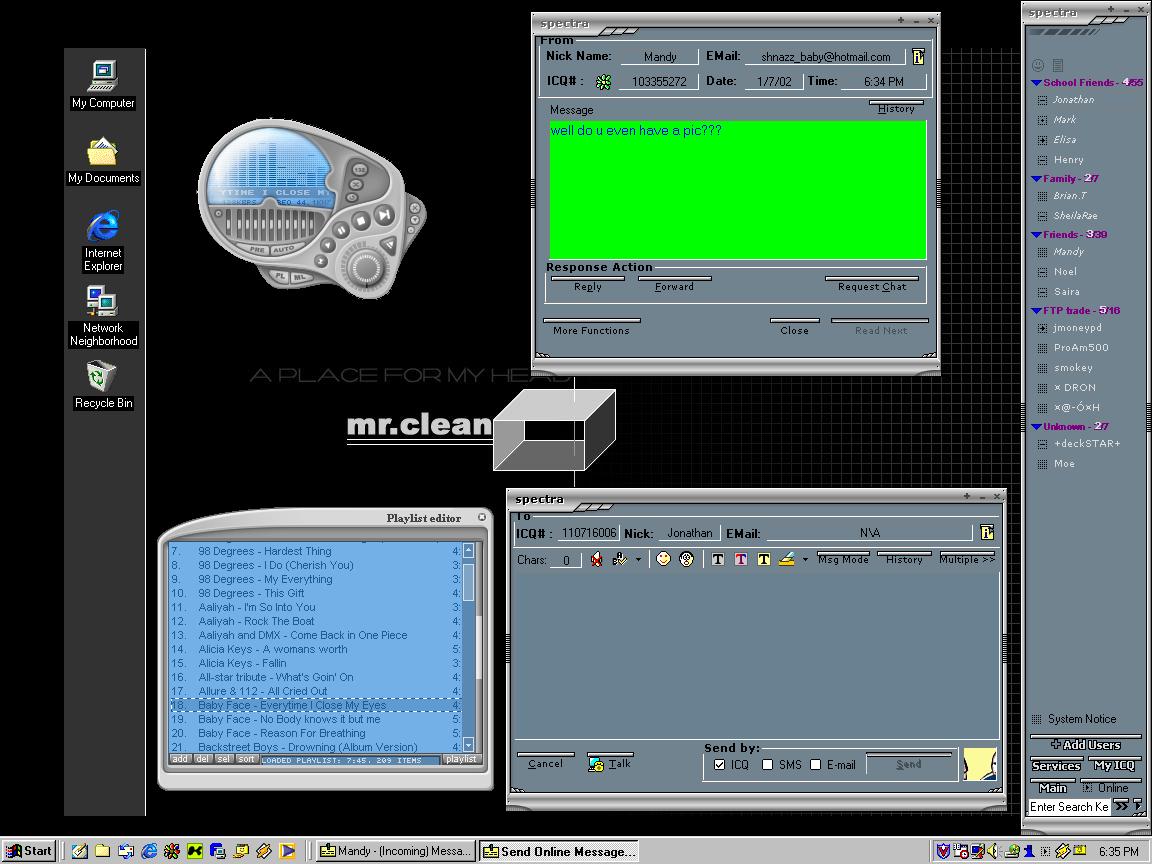
Task: Click the yellow eraser icon in message toolbar
Action: click(786, 559)
